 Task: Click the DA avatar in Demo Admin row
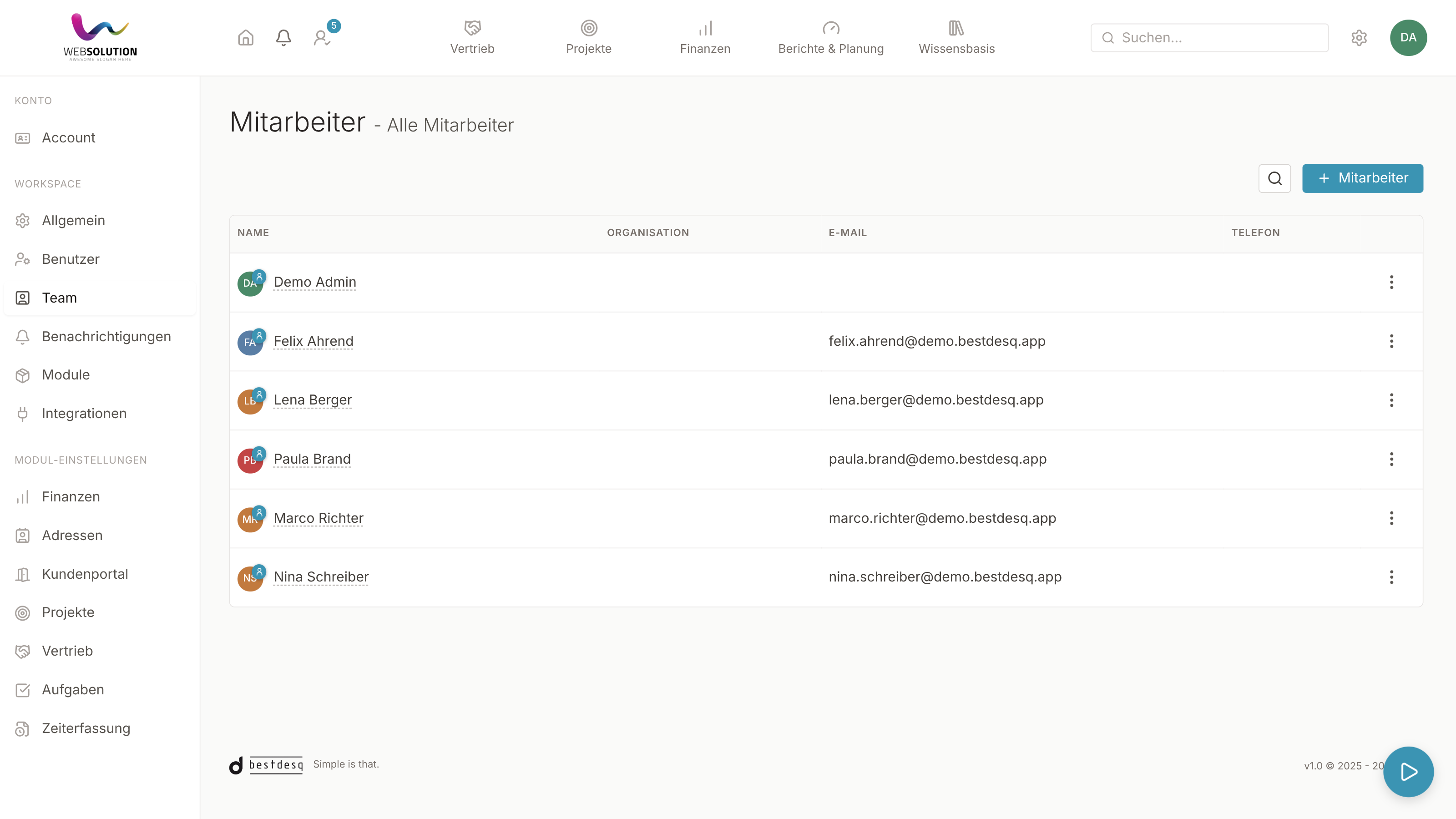[x=250, y=283]
